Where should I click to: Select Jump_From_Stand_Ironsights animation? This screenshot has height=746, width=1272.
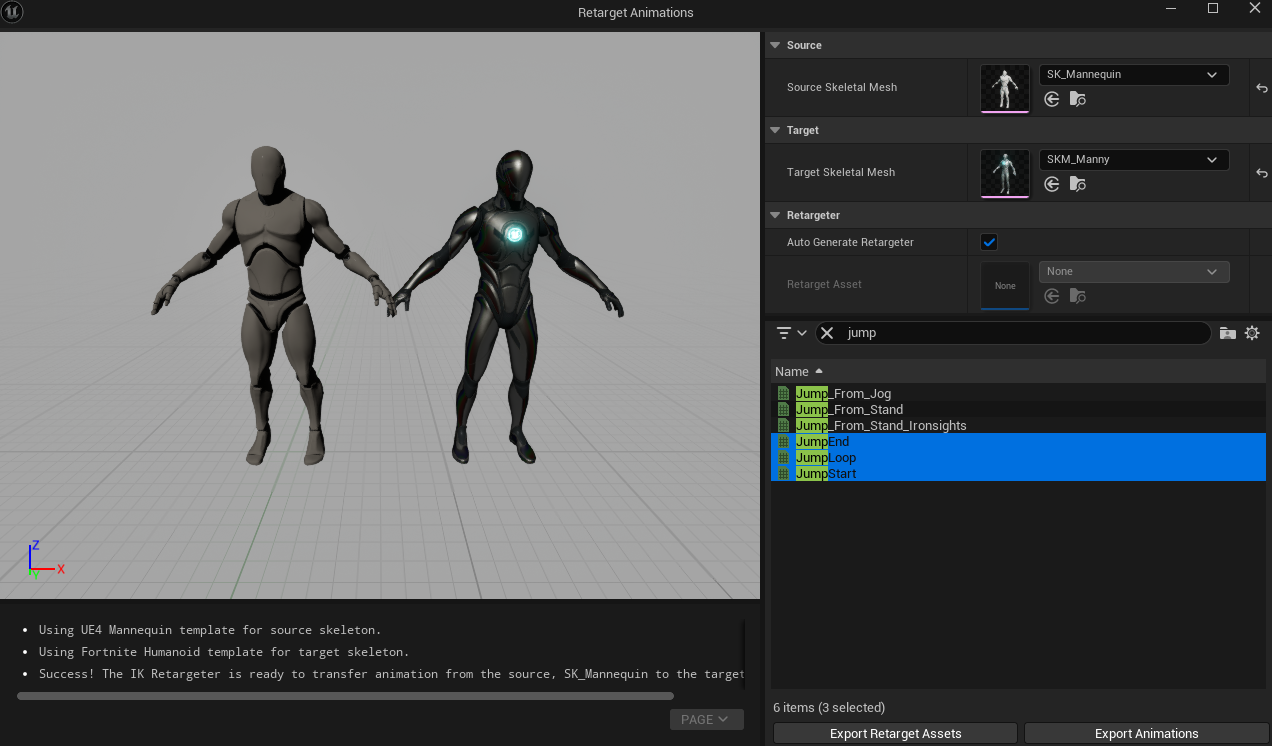point(1018,426)
